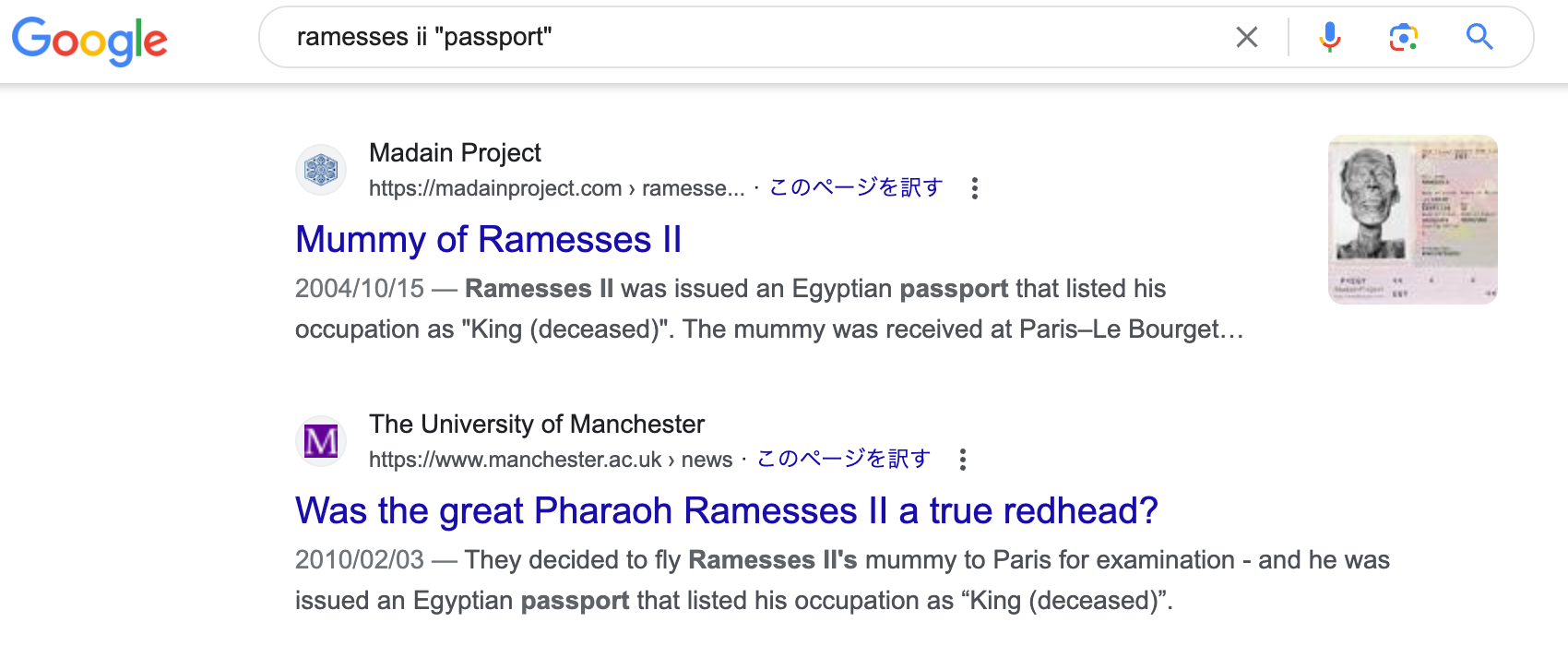Clear the search query with X icon

tap(1247, 37)
